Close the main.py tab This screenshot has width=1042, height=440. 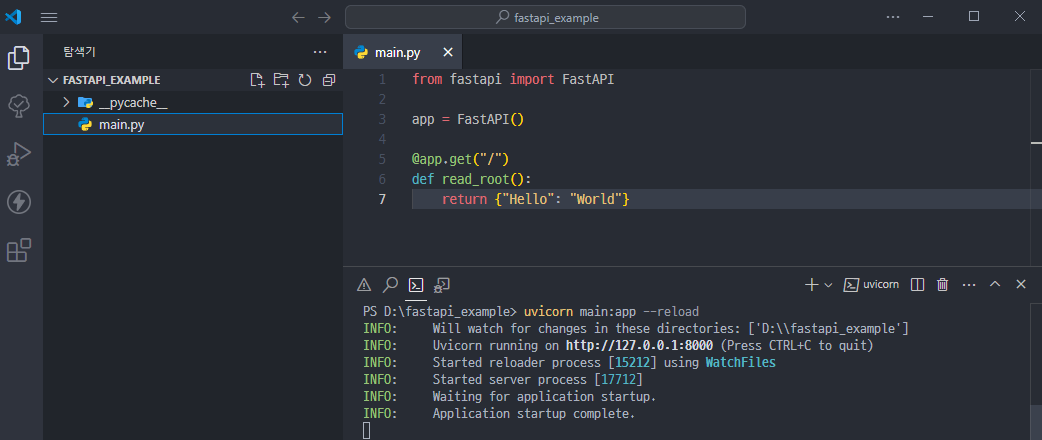[448, 53]
